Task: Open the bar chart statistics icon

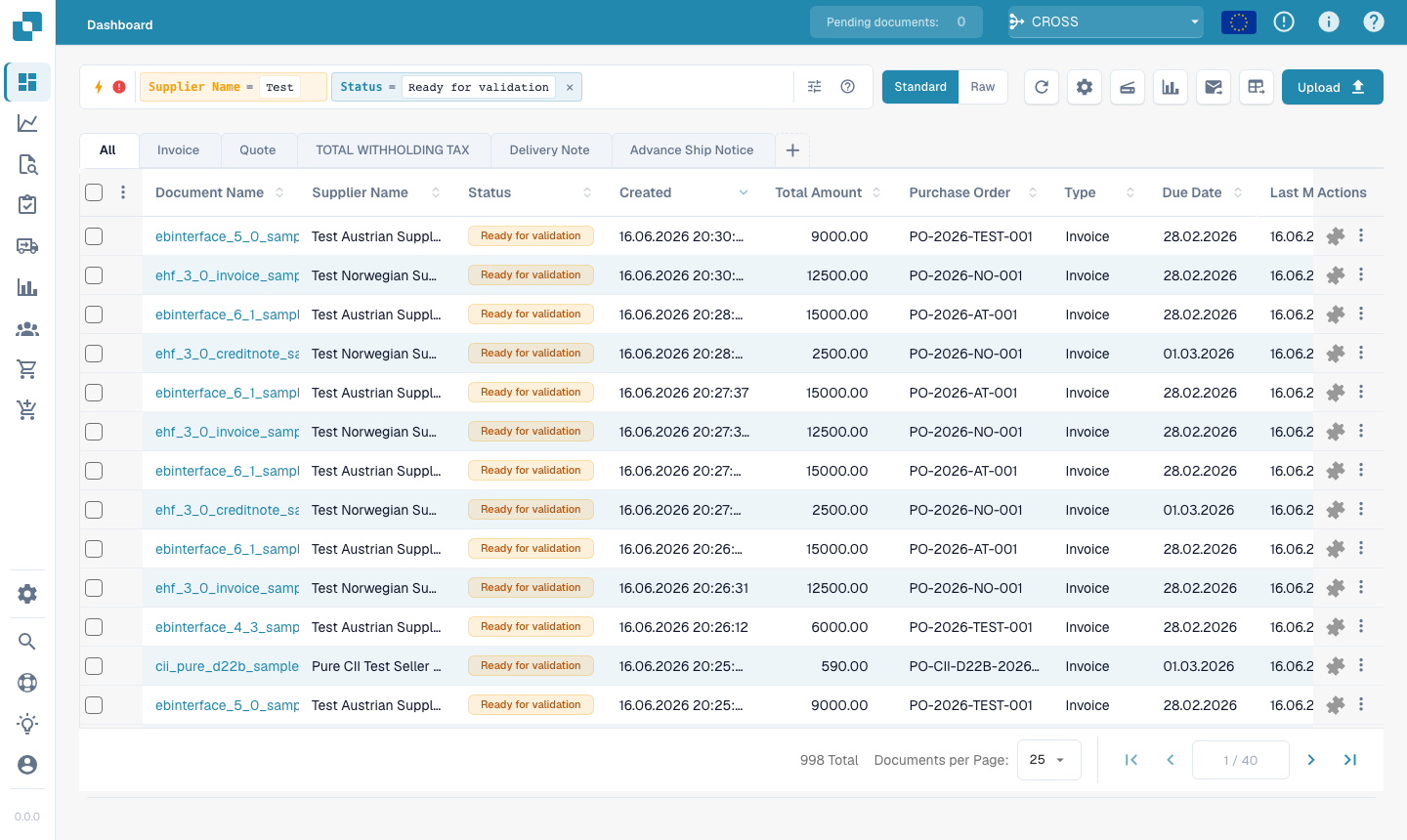Action: tap(1171, 87)
